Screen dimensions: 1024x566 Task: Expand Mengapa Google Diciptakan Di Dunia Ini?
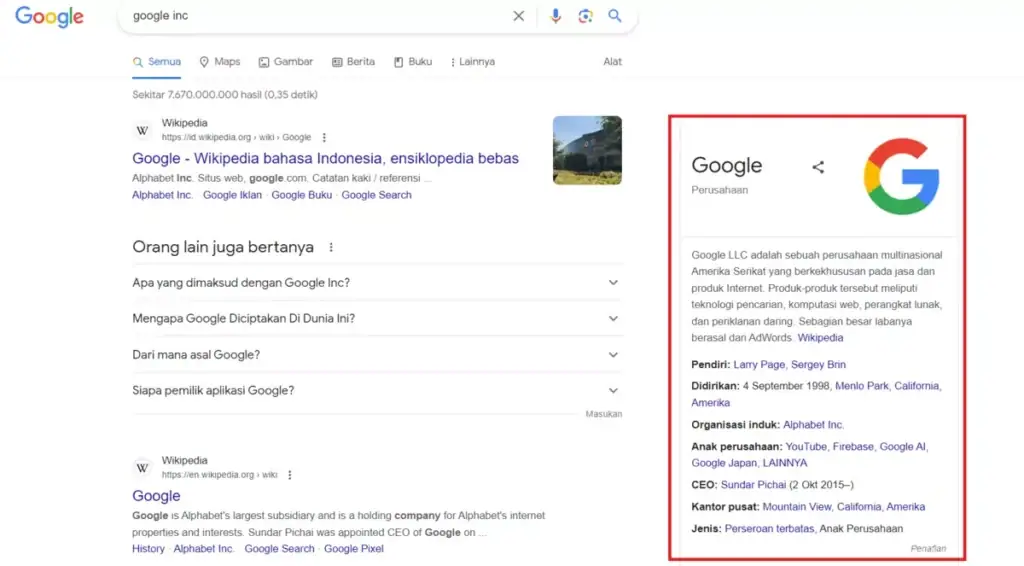[377, 319]
